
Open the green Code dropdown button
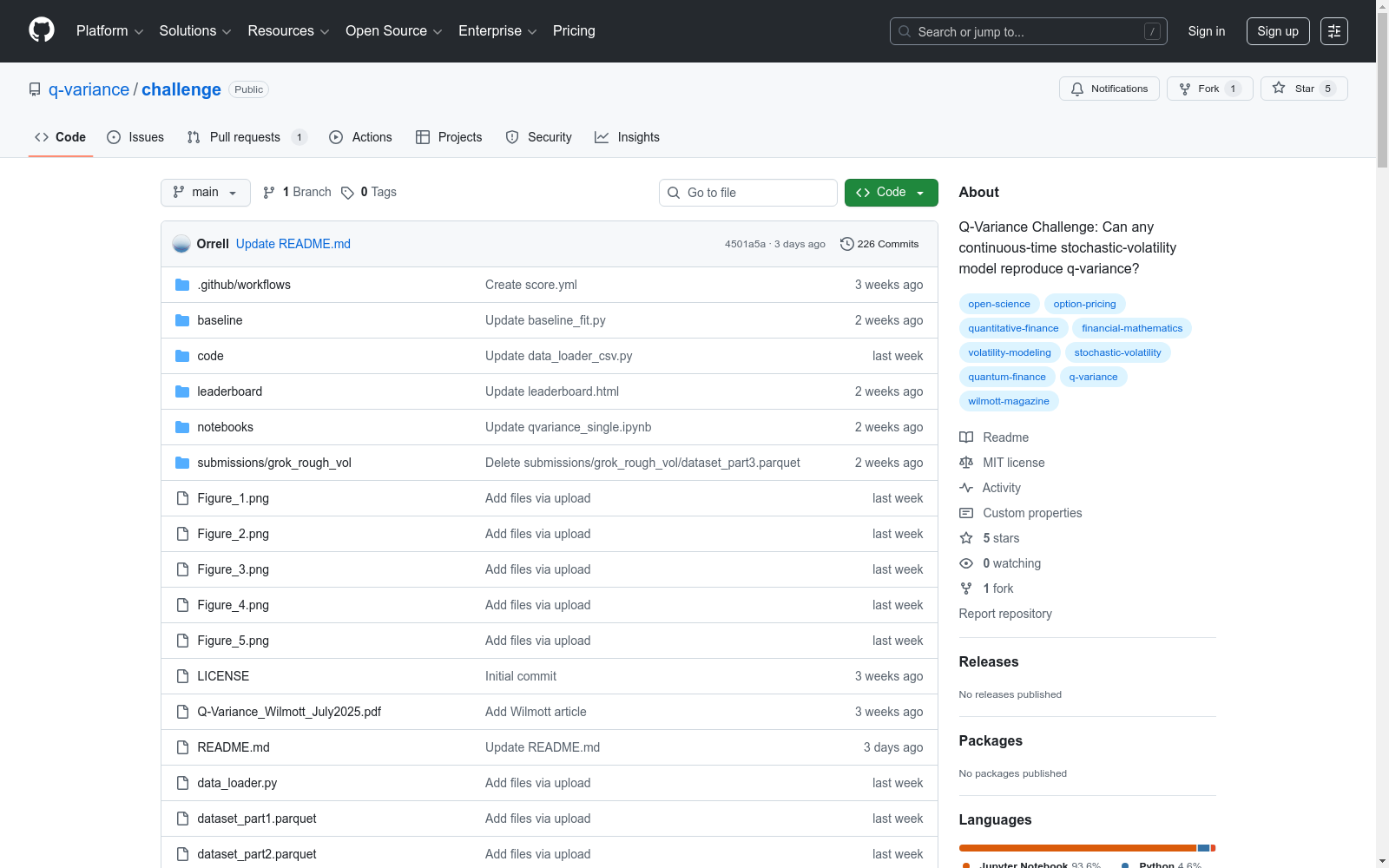click(892, 193)
